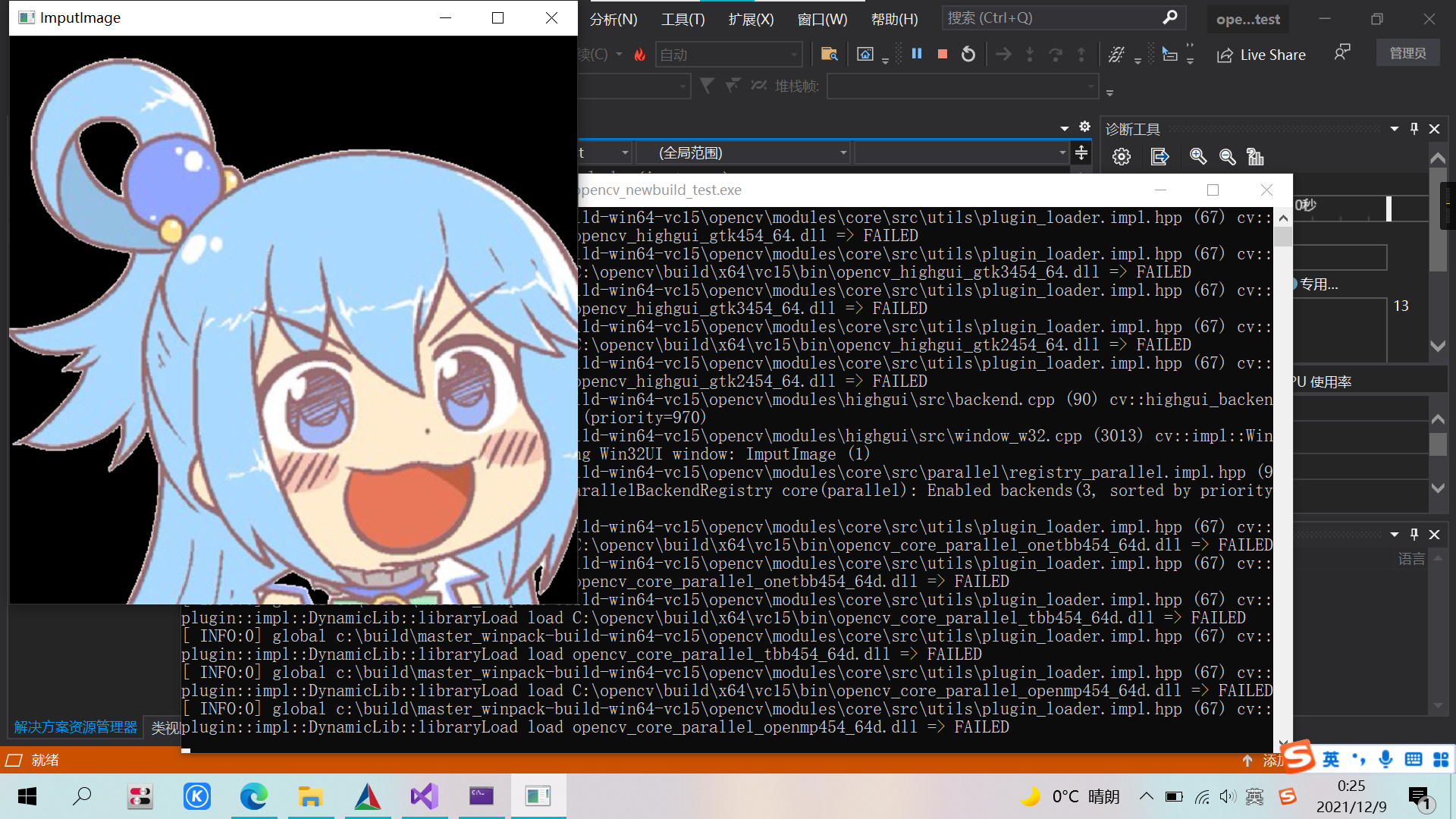
Task: Open lower right panel position dropdown
Action: (x=1394, y=535)
